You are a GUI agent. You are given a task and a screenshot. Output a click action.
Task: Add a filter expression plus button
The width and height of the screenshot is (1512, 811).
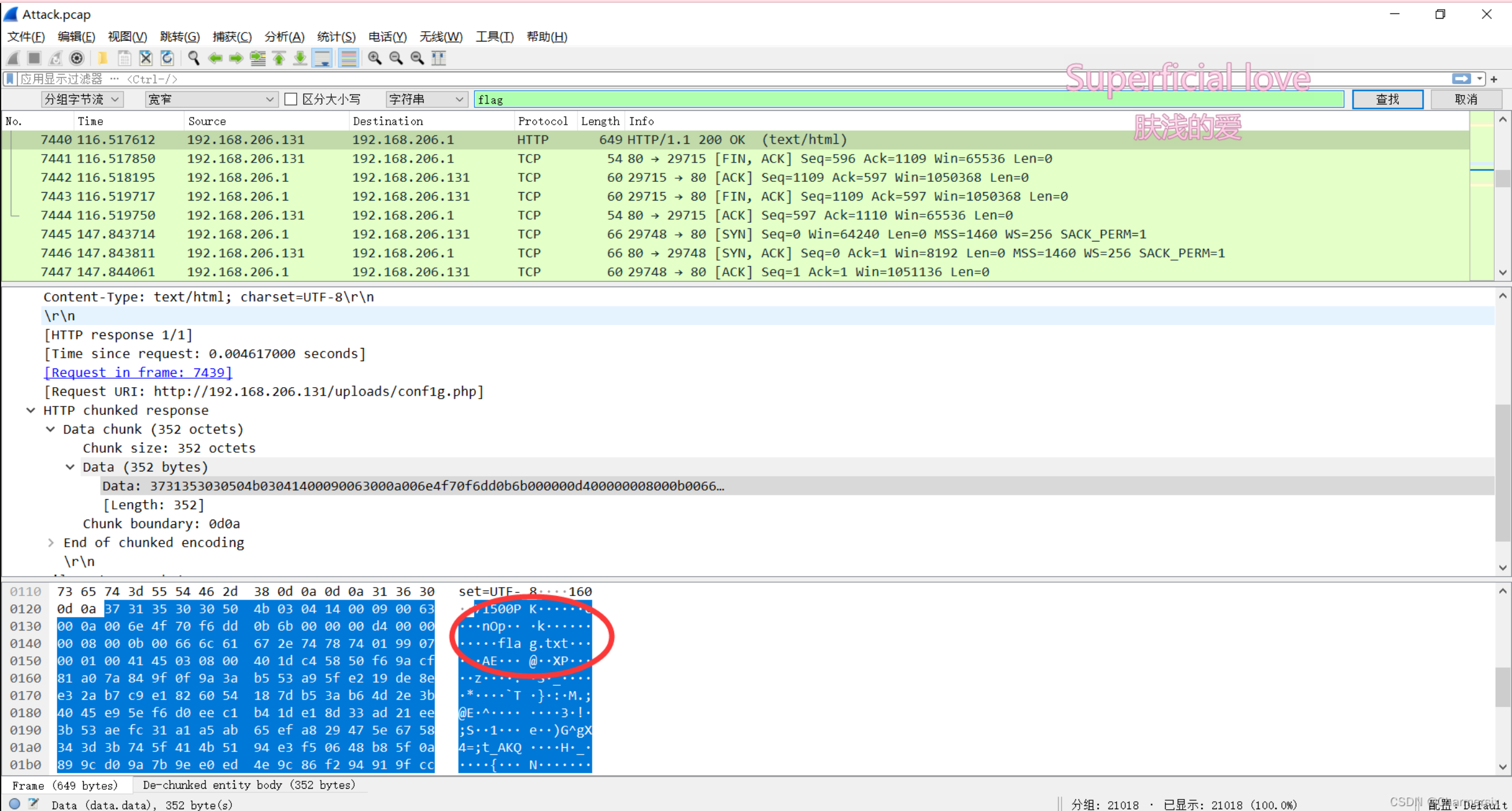(1494, 79)
